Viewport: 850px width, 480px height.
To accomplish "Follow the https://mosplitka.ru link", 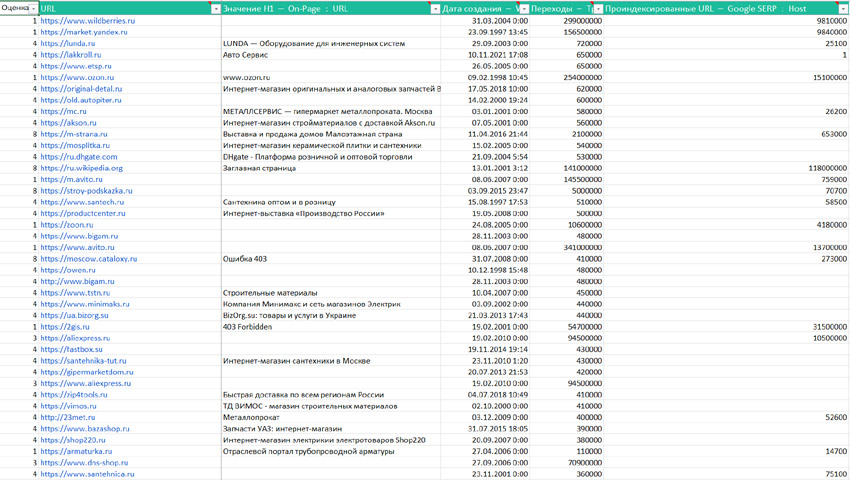I will click(x=75, y=145).
